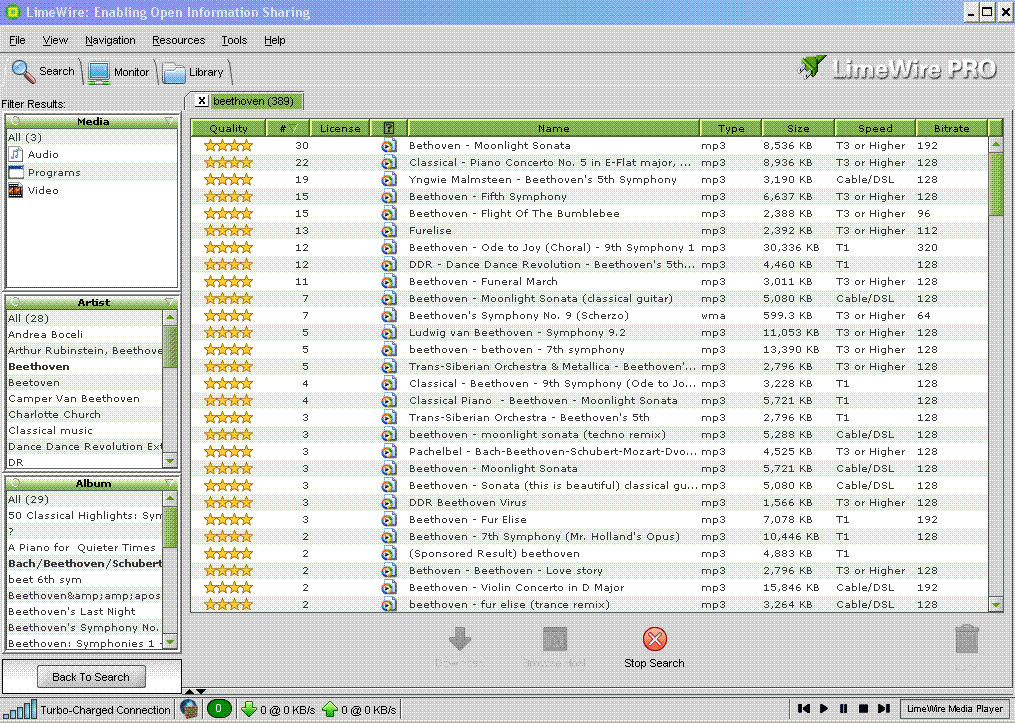The height and width of the screenshot is (723, 1015).
Task: Open the Media filter header dropdown arrow
Action: click(170, 121)
